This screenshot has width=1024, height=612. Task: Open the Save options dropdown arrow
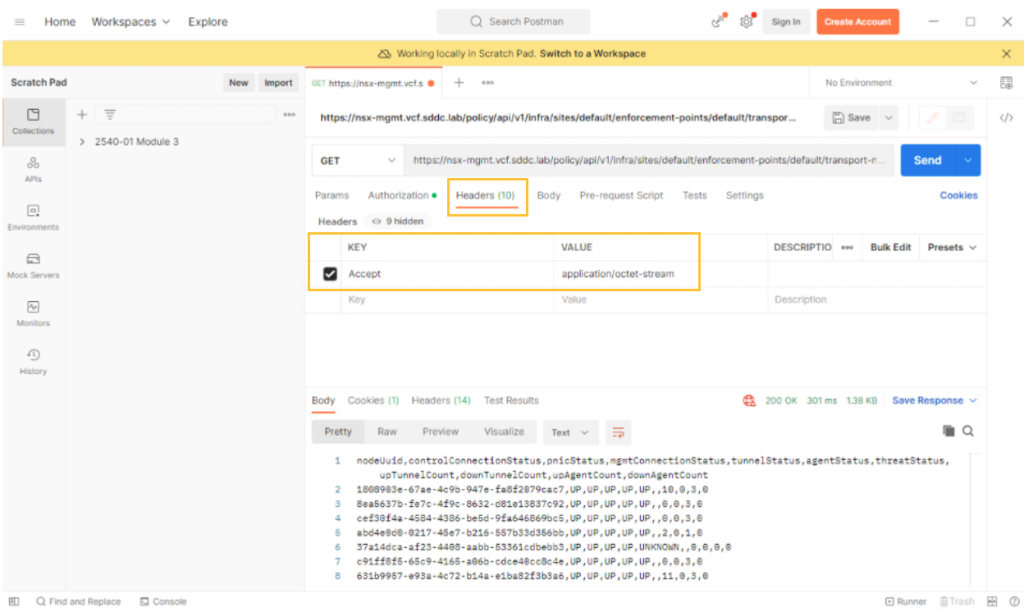pyautogui.click(x=889, y=118)
